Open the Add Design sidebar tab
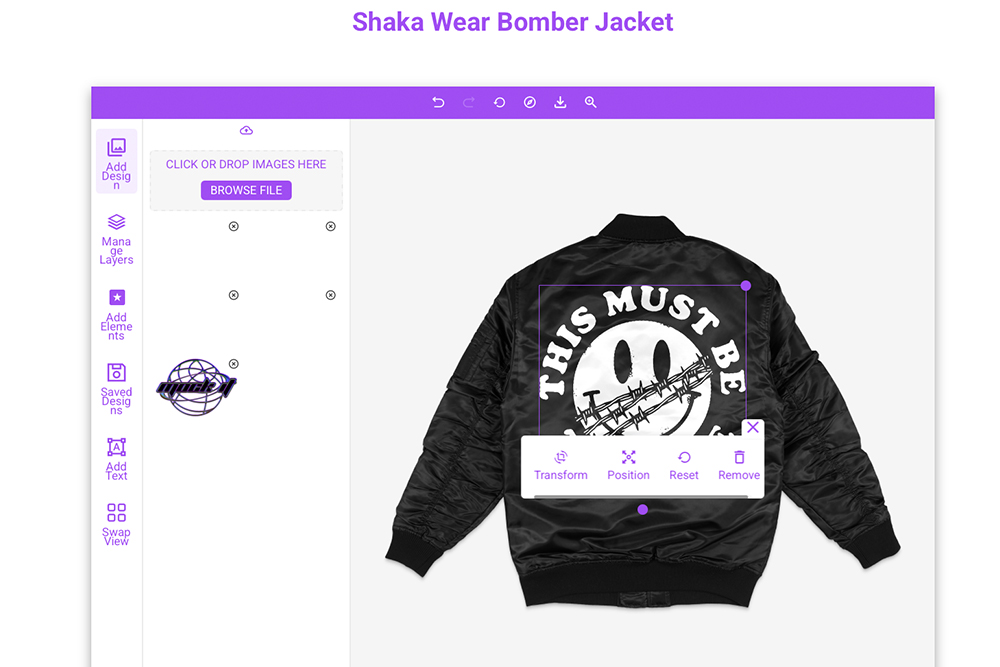1000x667 pixels. [116, 162]
